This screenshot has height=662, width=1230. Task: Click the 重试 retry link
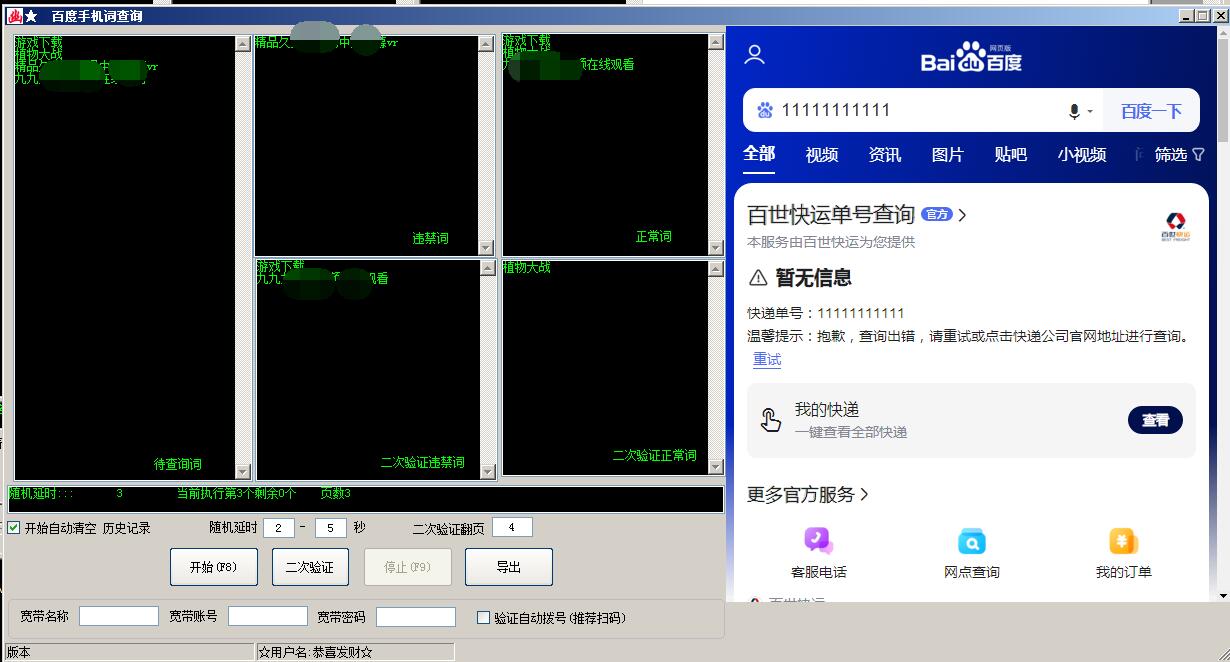[767, 360]
